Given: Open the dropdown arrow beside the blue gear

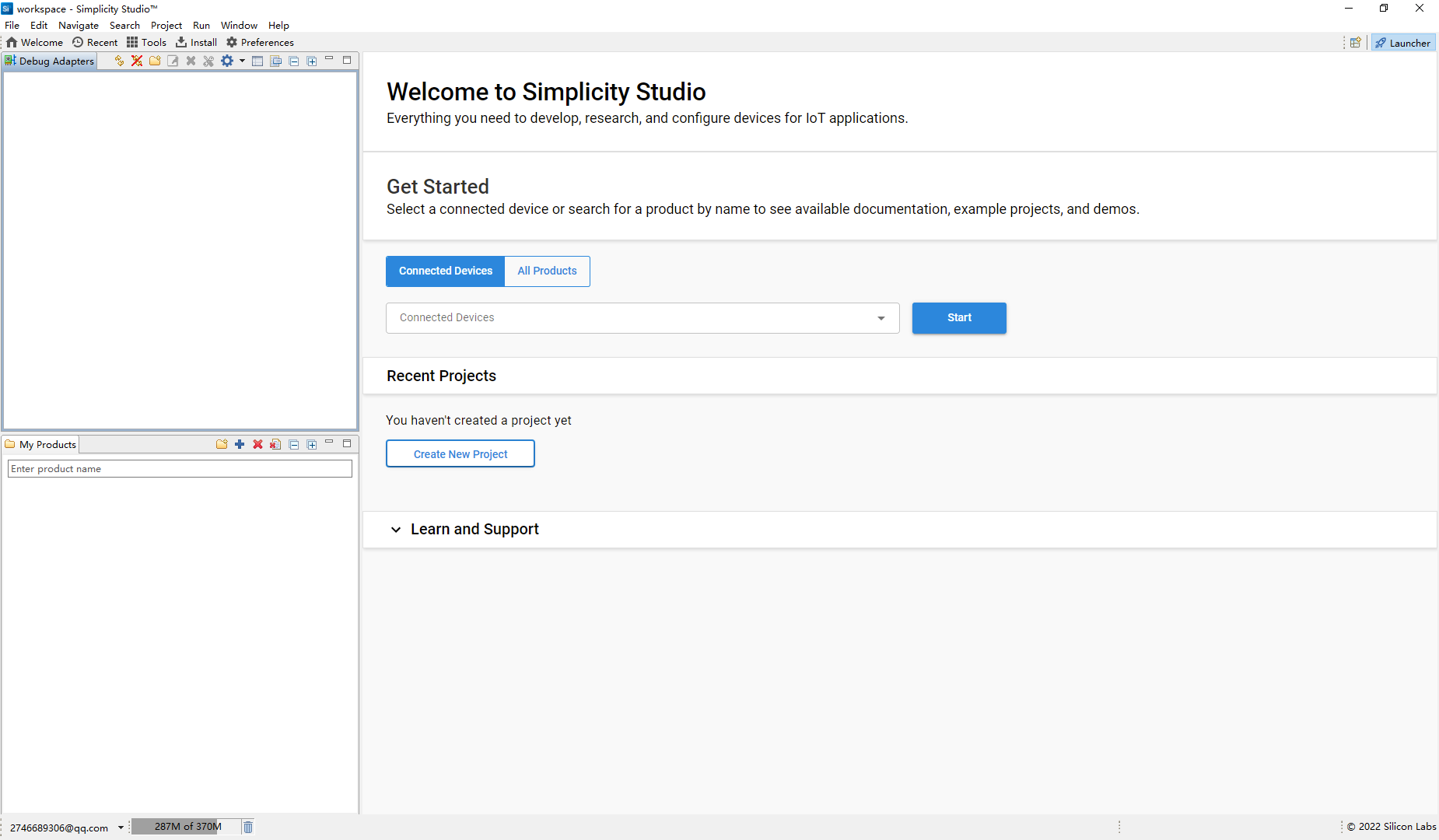Looking at the screenshot, I should click(x=242, y=61).
